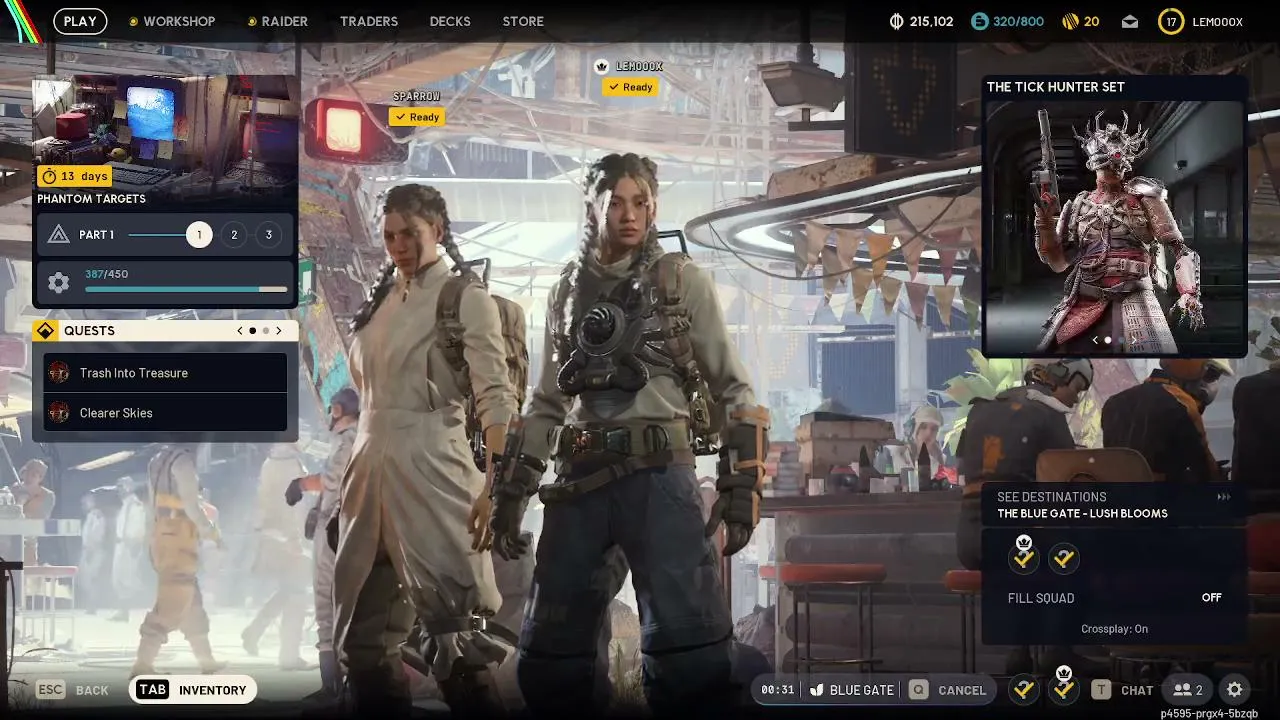Image resolution: width=1280 pixels, height=720 pixels.
Task: Show previous quests page arrow
Action: click(x=240, y=331)
